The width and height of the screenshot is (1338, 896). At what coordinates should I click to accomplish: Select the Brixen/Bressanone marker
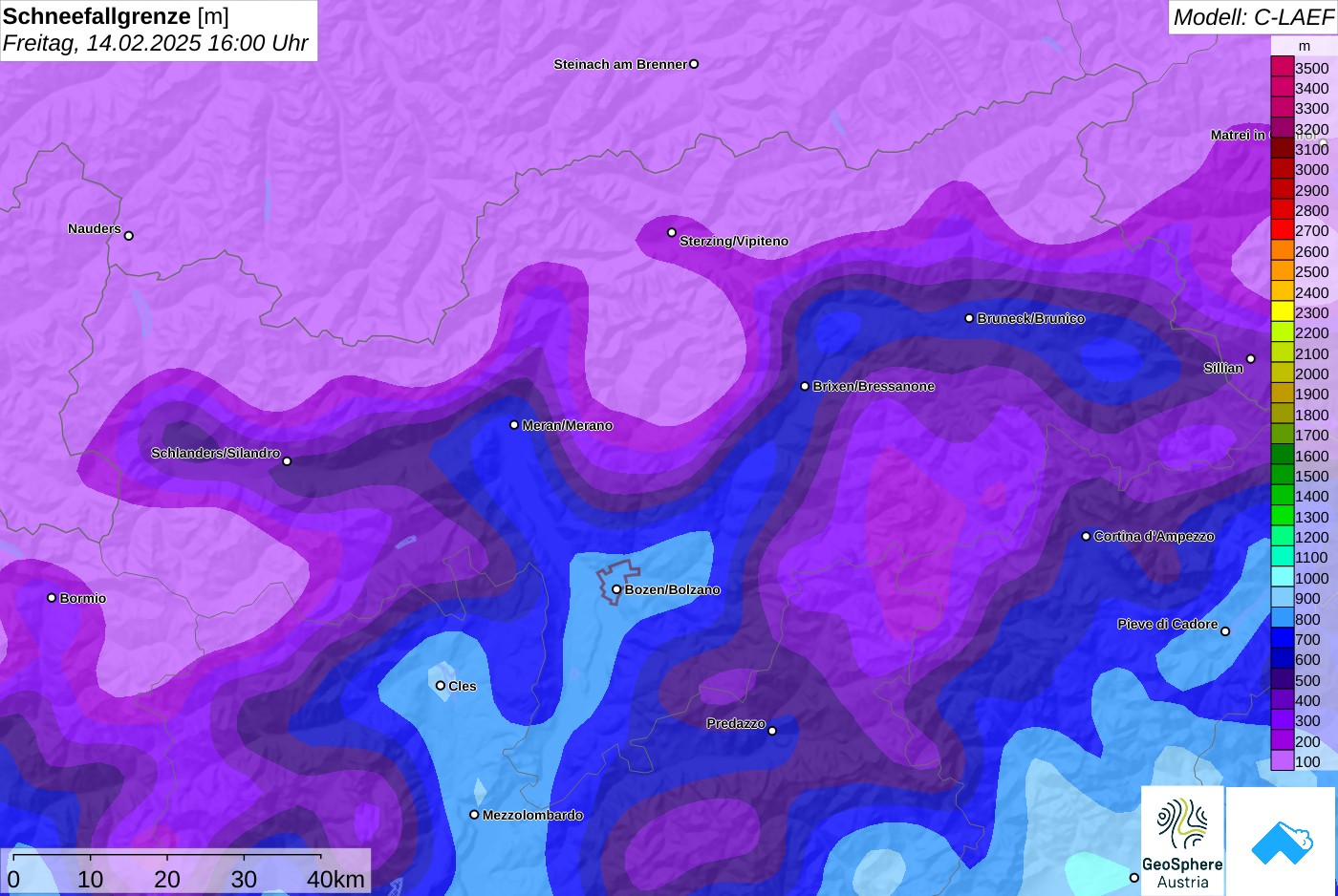pos(805,386)
